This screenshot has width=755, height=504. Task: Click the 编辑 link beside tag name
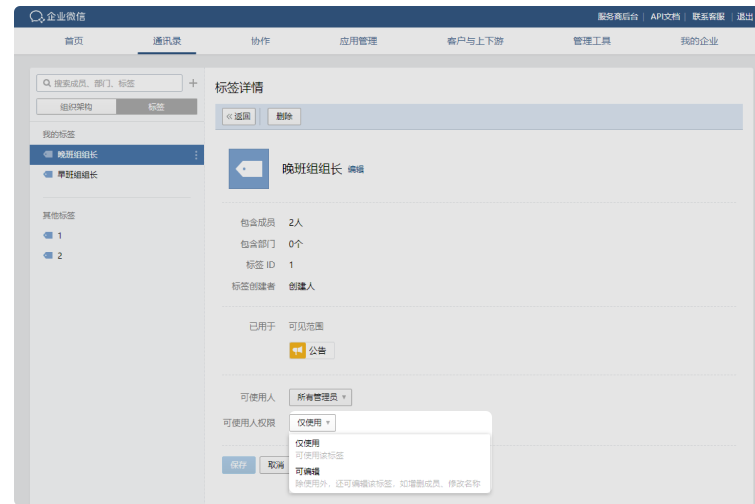tap(356, 170)
